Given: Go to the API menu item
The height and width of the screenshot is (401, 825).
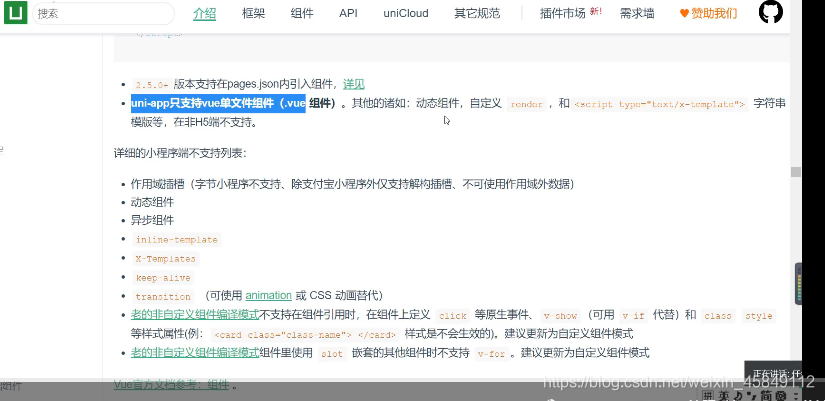Looking at the screenshot, I should (x=348, y=14).
